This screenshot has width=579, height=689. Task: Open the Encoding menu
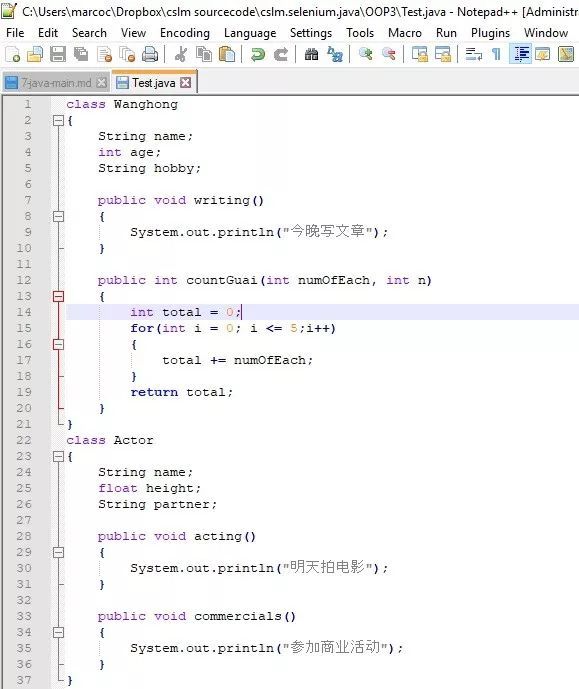(x=185, y=33)
